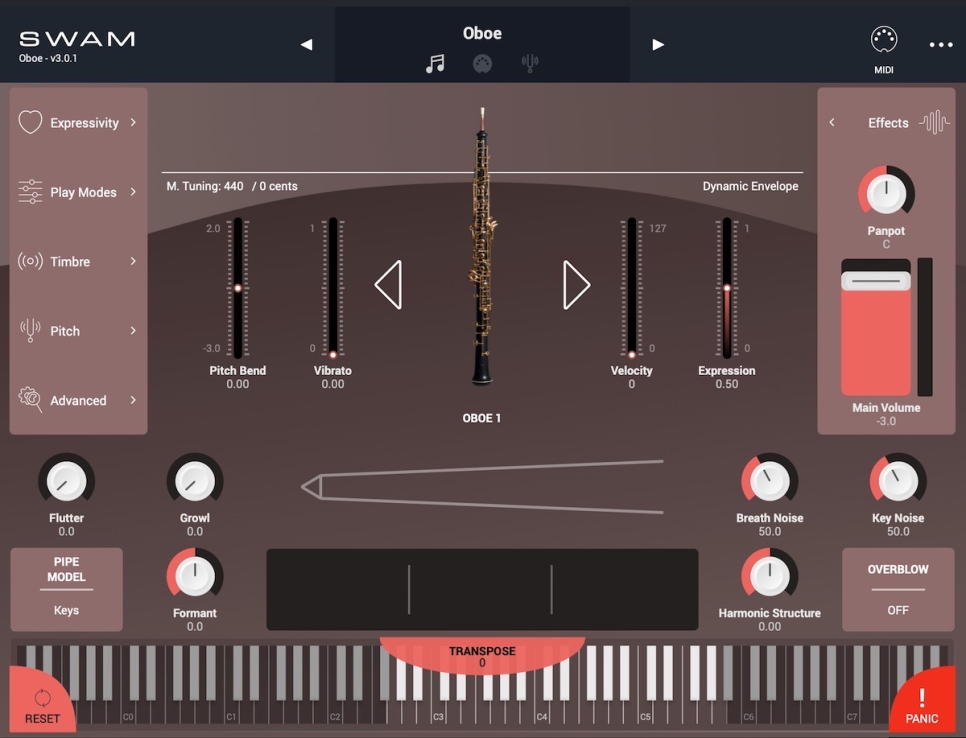Image resolution: width=966 pixels, height=738 pixels.
Task: Open the MIDI settings icon
Action: click(x=883, y=40)
